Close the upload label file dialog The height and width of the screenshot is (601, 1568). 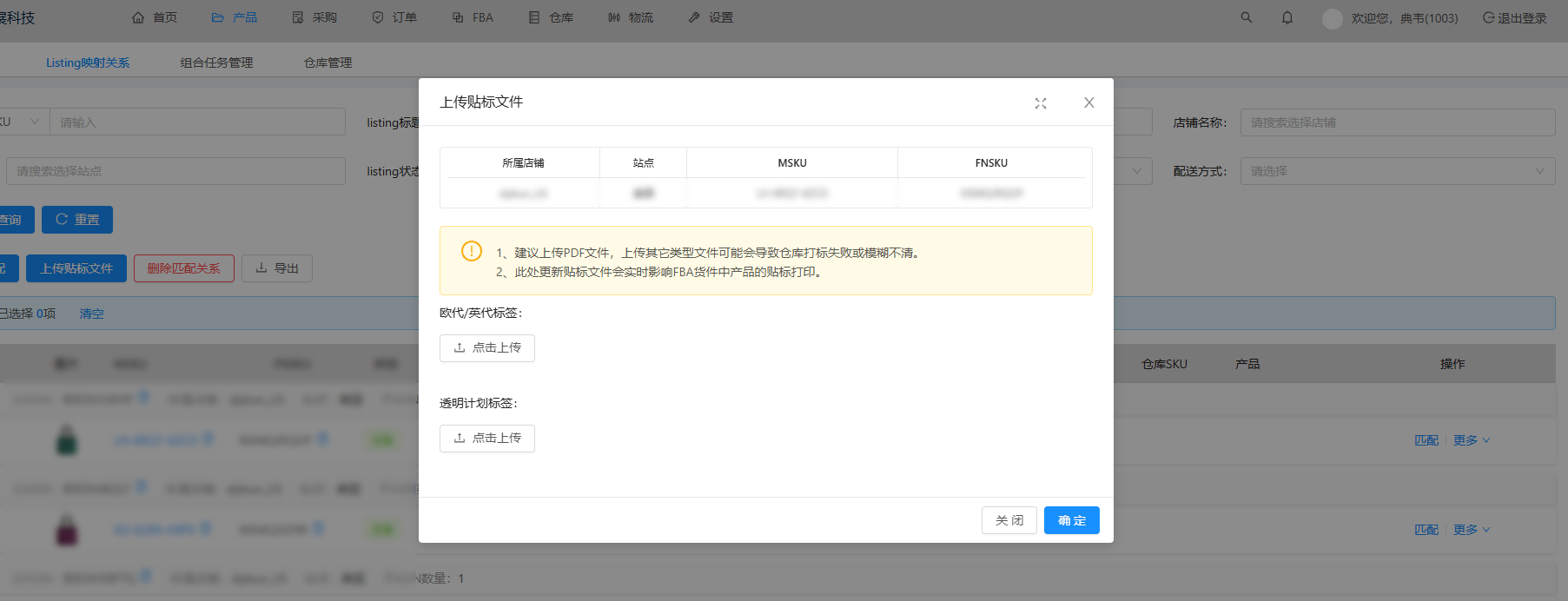1088,102
